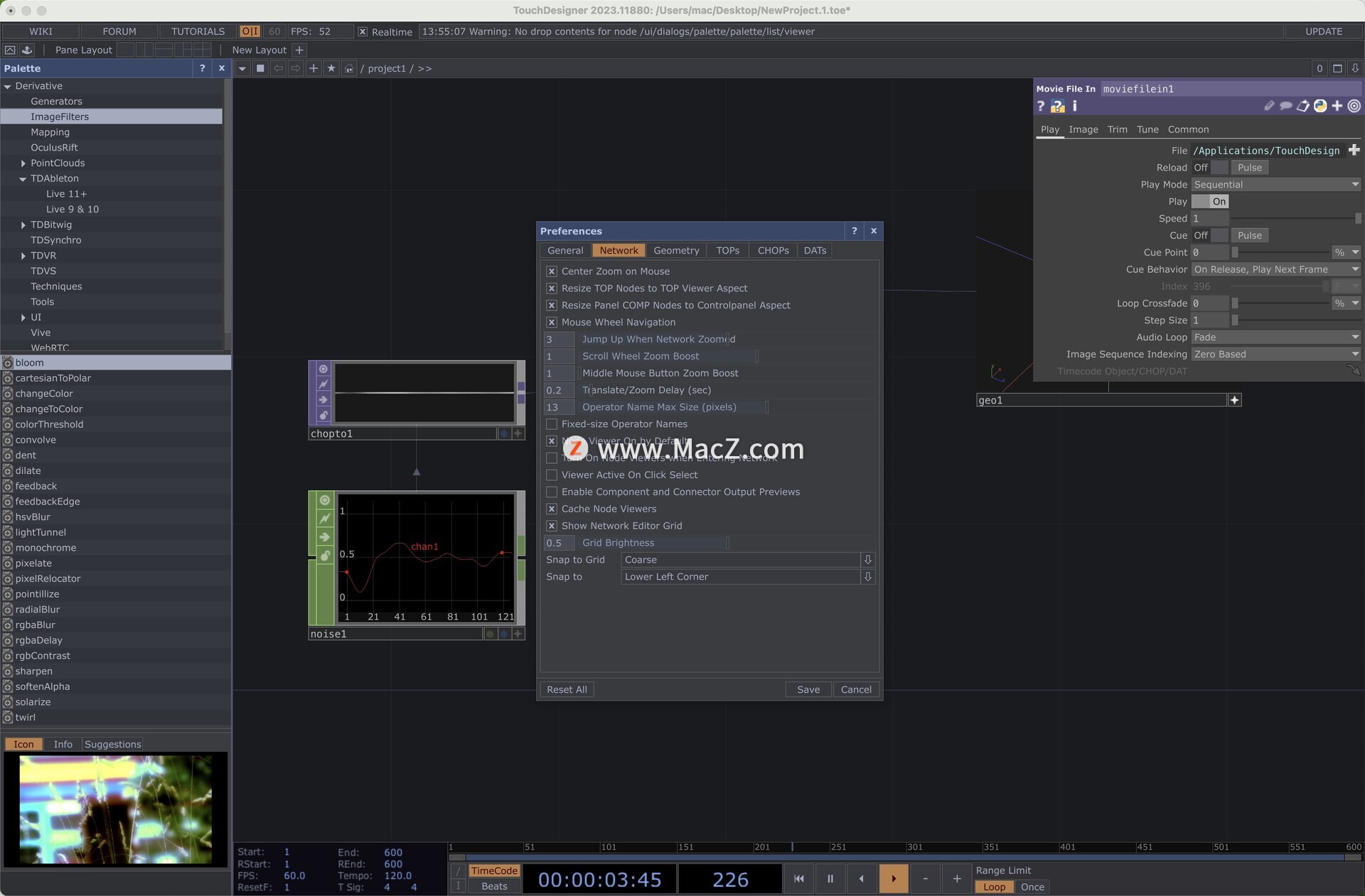Viewport: 1365px width, 896px height.
Task: Bookmark with the star icon in path bar
Action: pyautogui.click(x=331, y=69)
